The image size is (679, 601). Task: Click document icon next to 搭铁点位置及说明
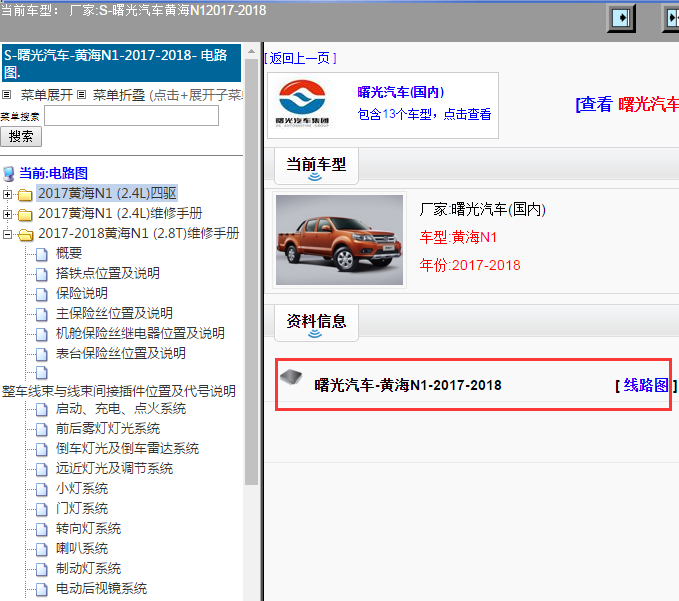click(42, 275)
